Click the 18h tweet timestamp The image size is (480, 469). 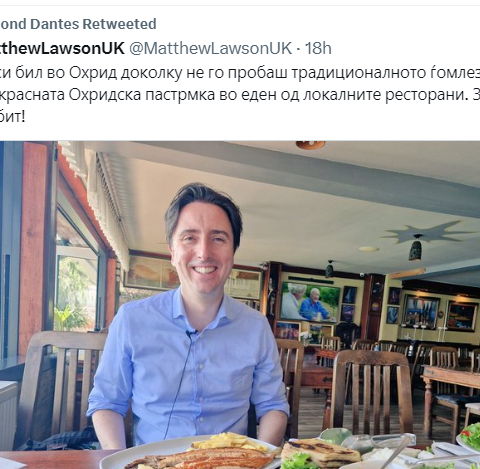click(318, 48)
